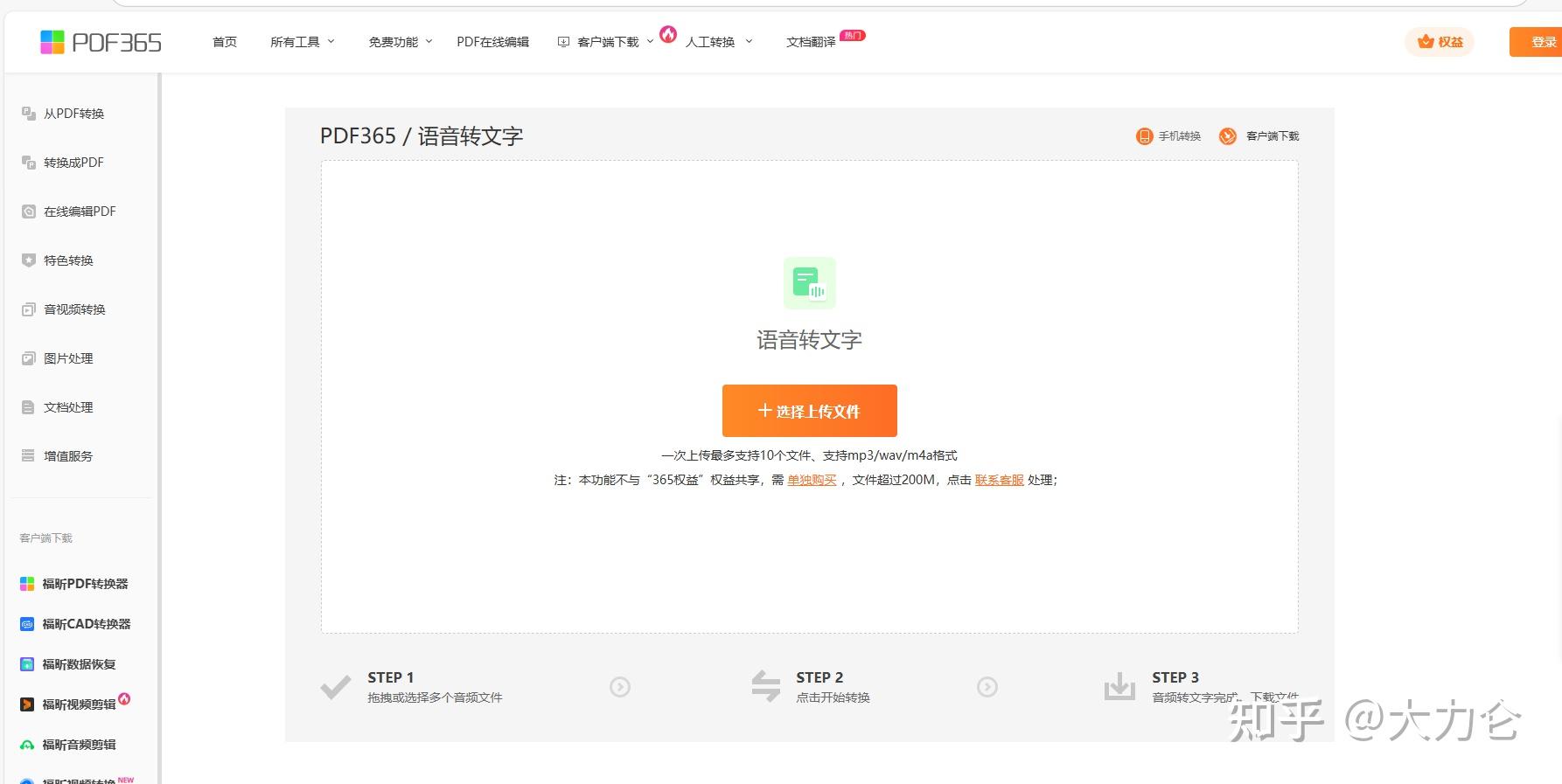
Task: Open the 文档翻译 menu item
Action: point(811,42)
